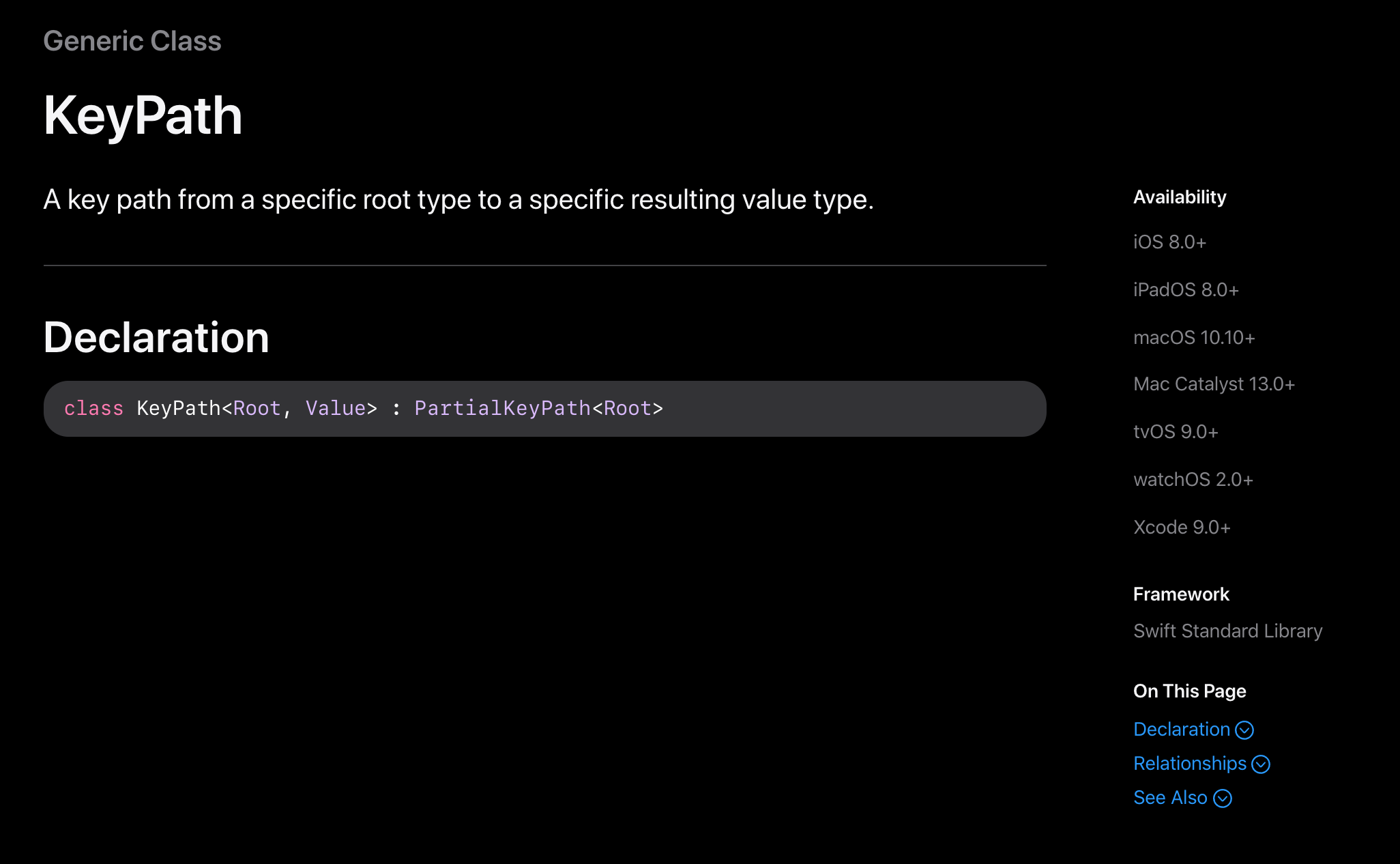This screenshot has width=1400, height=864.
Task: Click Root inside PartialKeyPath<Root> in code
Action: (x=628, y=408)
